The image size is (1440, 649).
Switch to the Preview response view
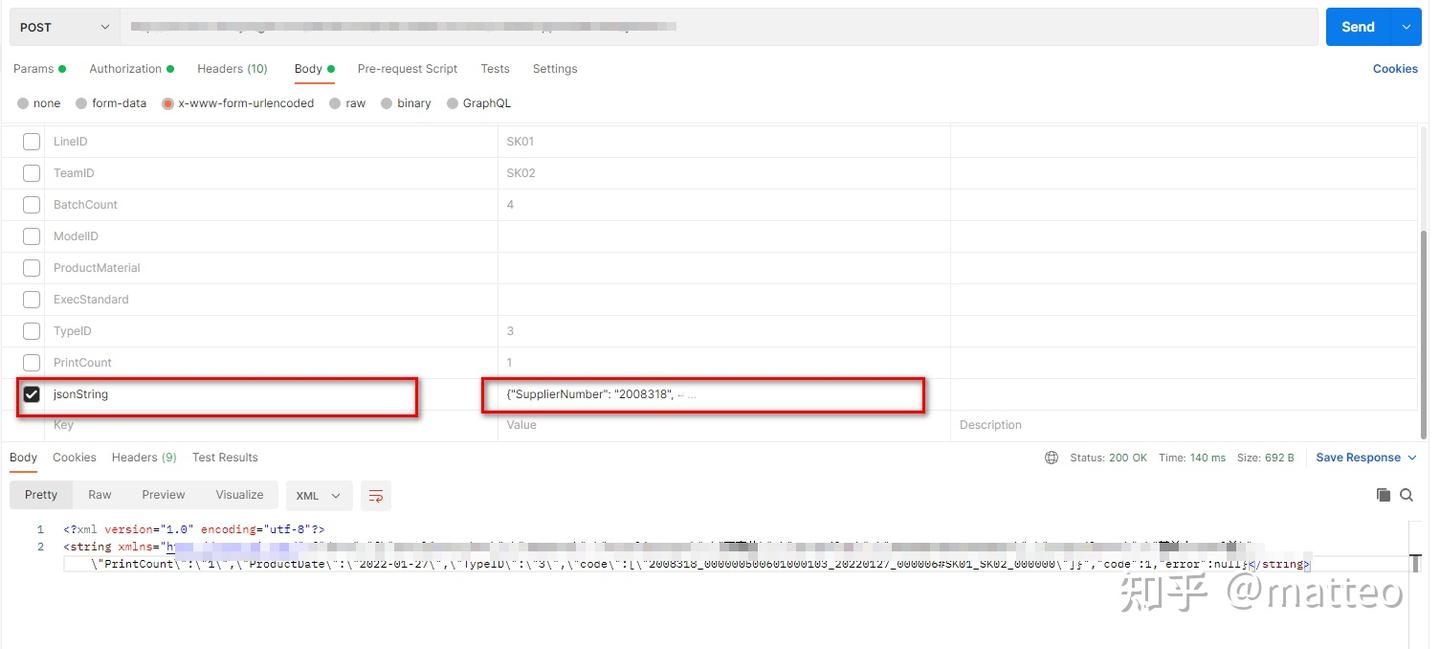tap(163, 494)
